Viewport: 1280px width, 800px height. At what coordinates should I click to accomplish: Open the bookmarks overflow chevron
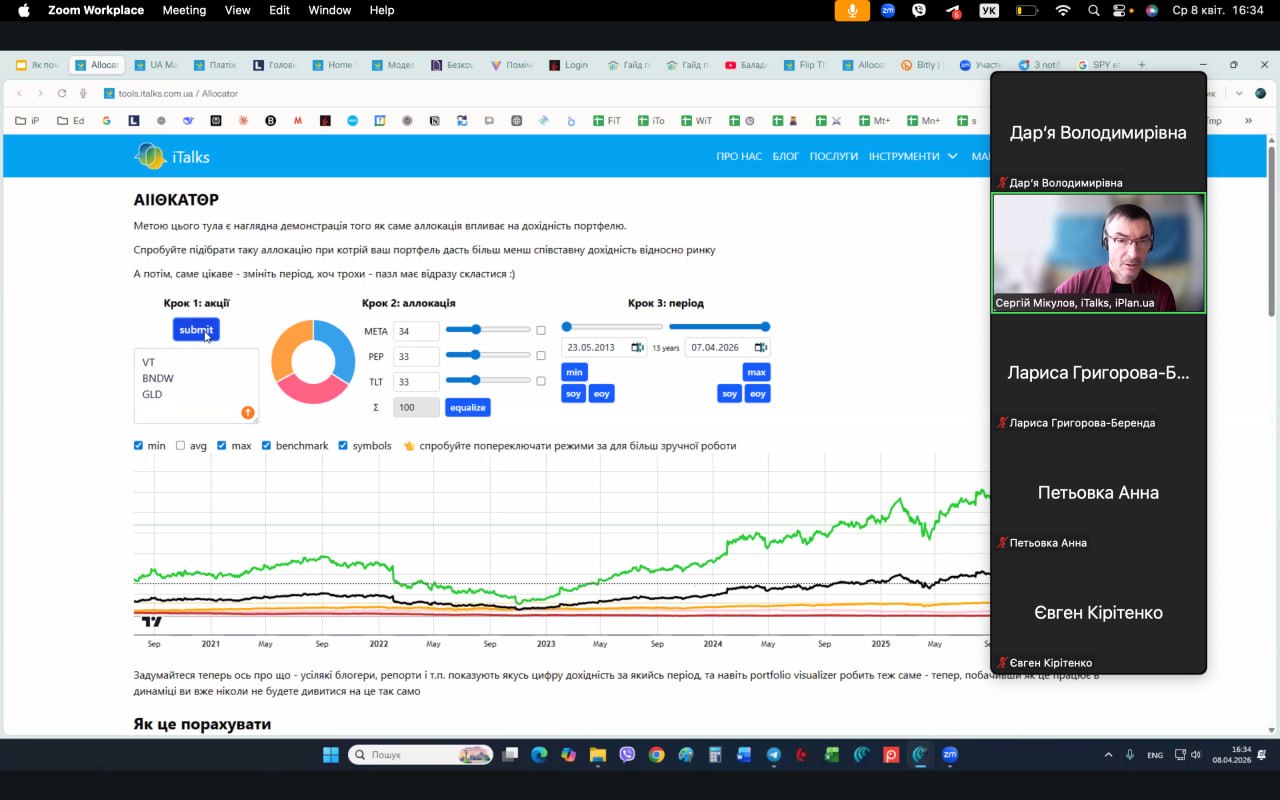(1248, 121)
